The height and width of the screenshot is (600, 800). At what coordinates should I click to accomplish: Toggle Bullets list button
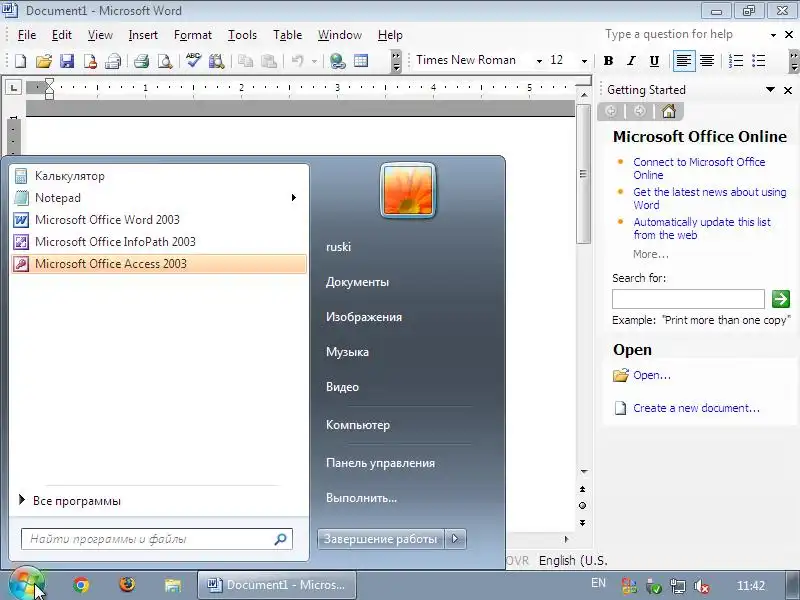[x=759, y=61]
